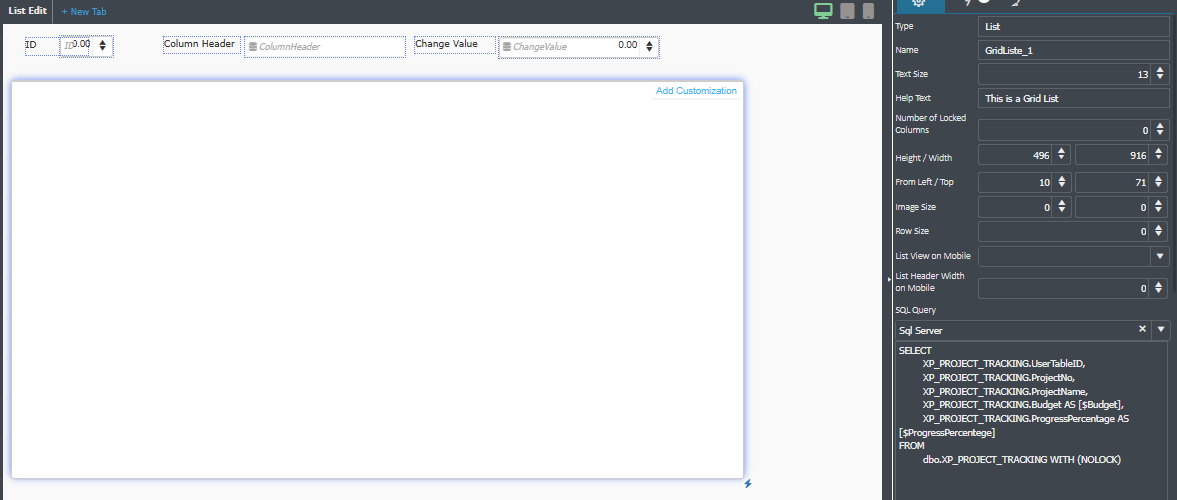This screenshot has width=1177, height=500.
Task: Switch to phone device preview
Action: pyautogui.click(x=868, y=11)
